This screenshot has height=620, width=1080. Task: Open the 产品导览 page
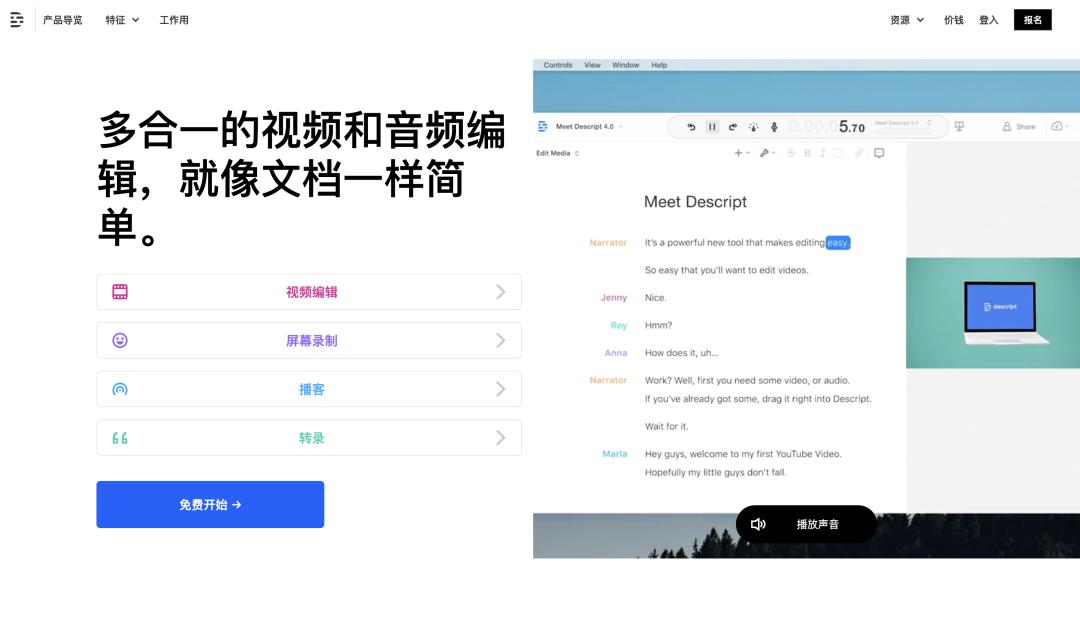63,20
